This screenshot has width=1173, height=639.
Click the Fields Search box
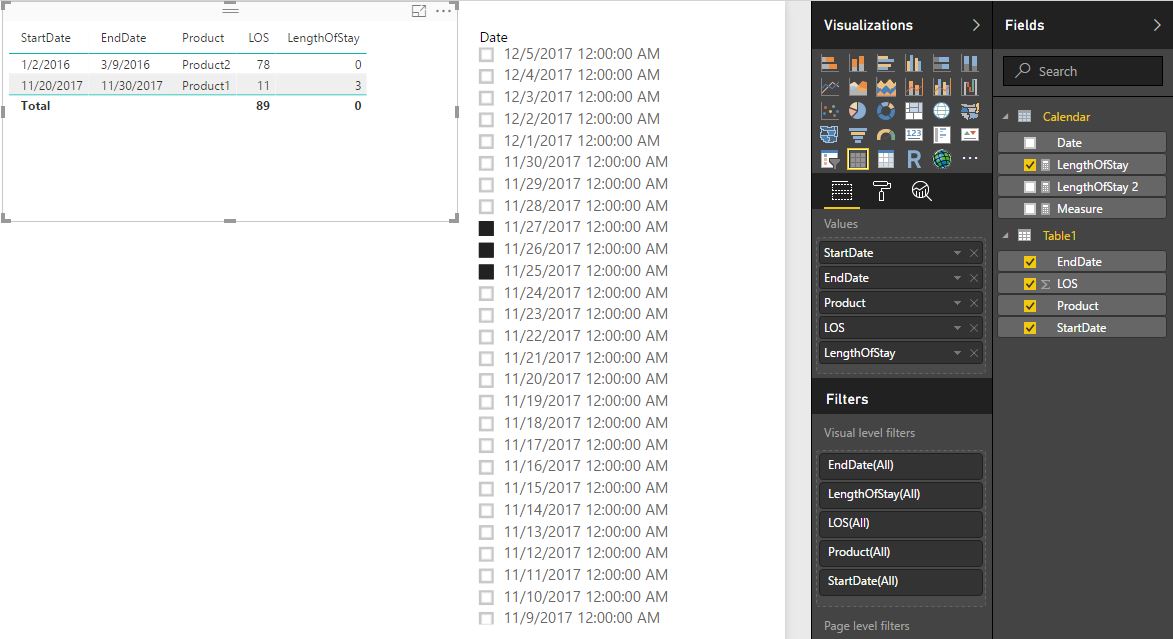[1083, 71]
